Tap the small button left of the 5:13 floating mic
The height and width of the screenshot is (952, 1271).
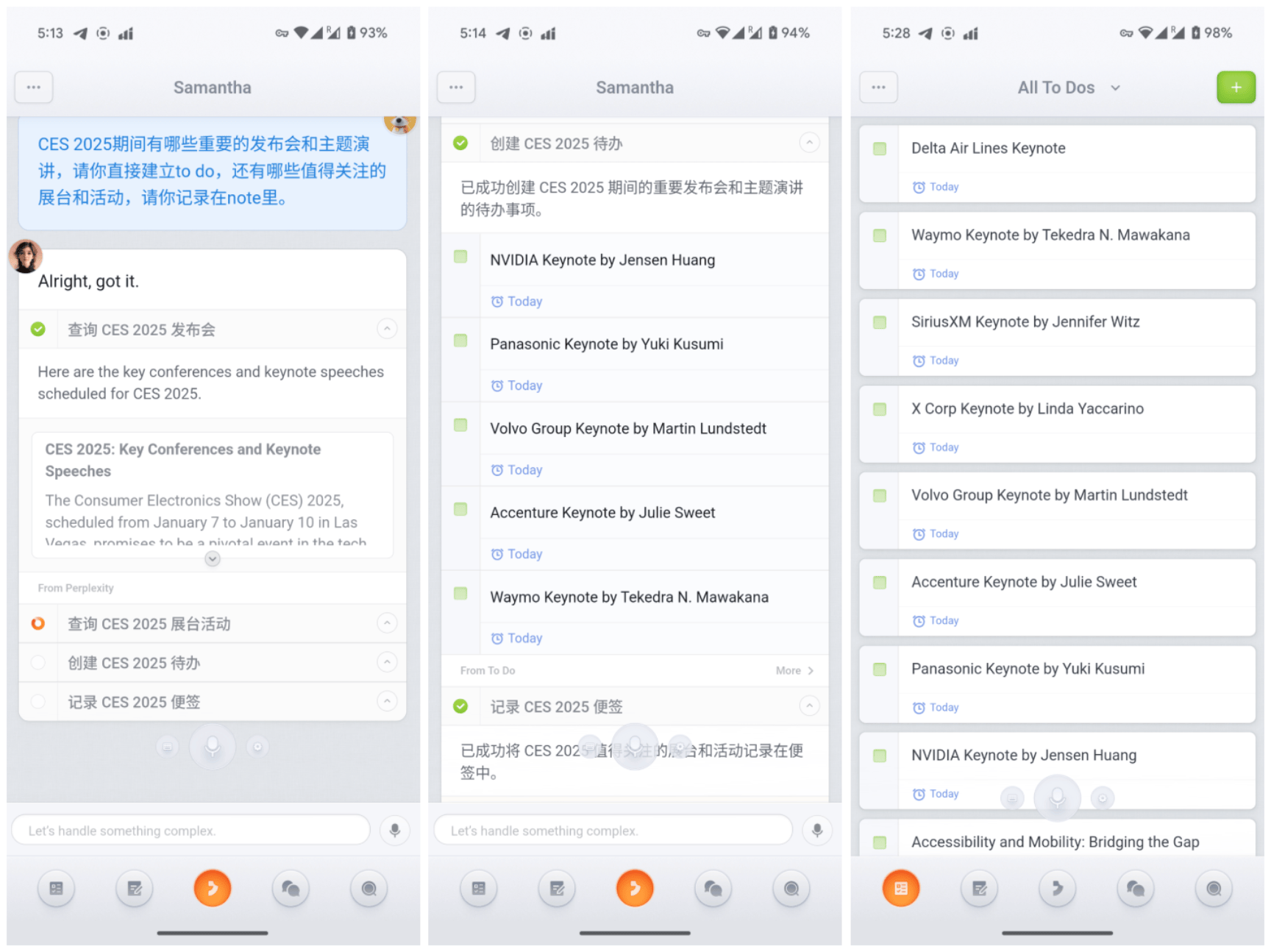tap(167, 747)
